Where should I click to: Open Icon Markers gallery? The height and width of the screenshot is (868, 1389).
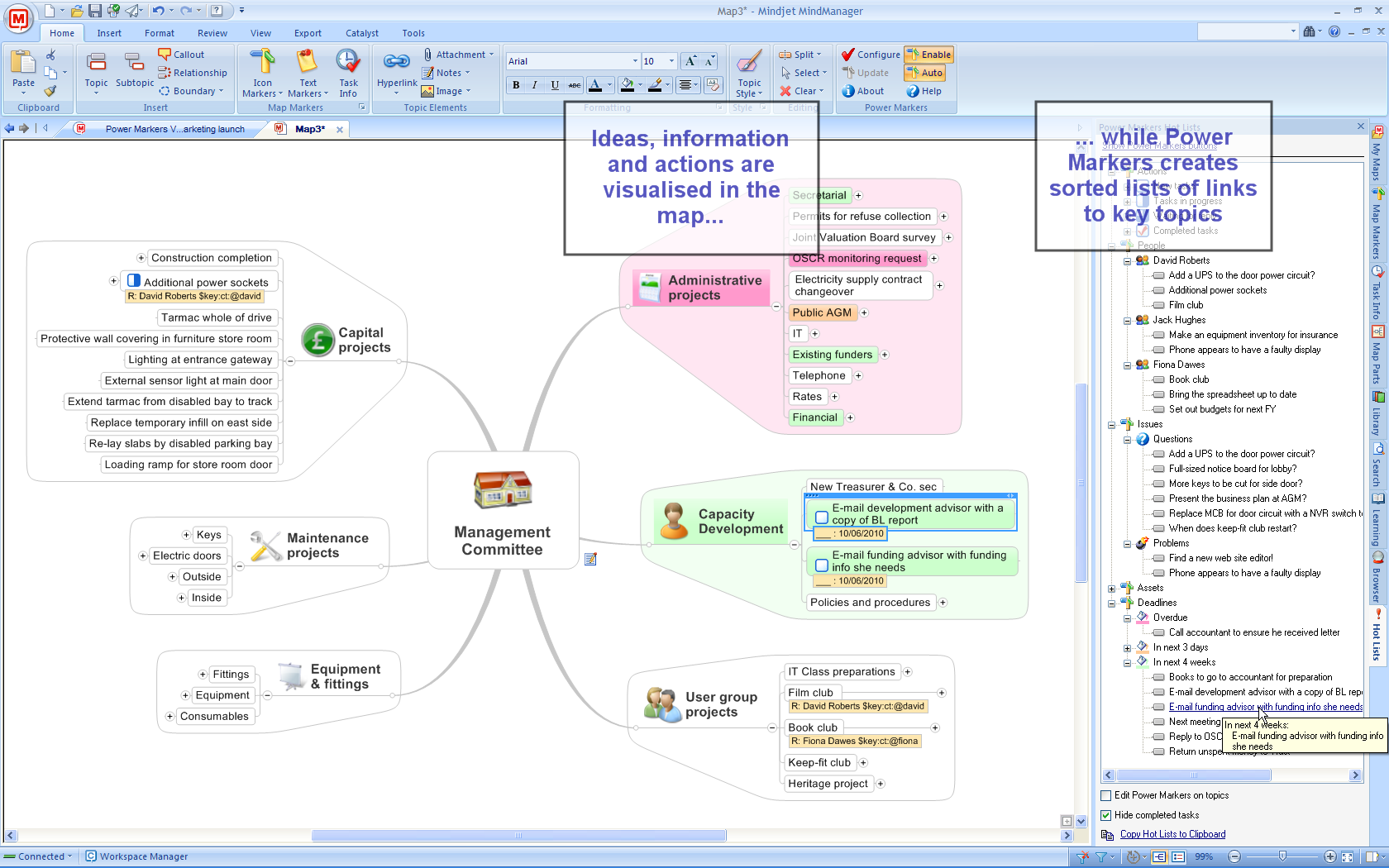tap(262, 73)
